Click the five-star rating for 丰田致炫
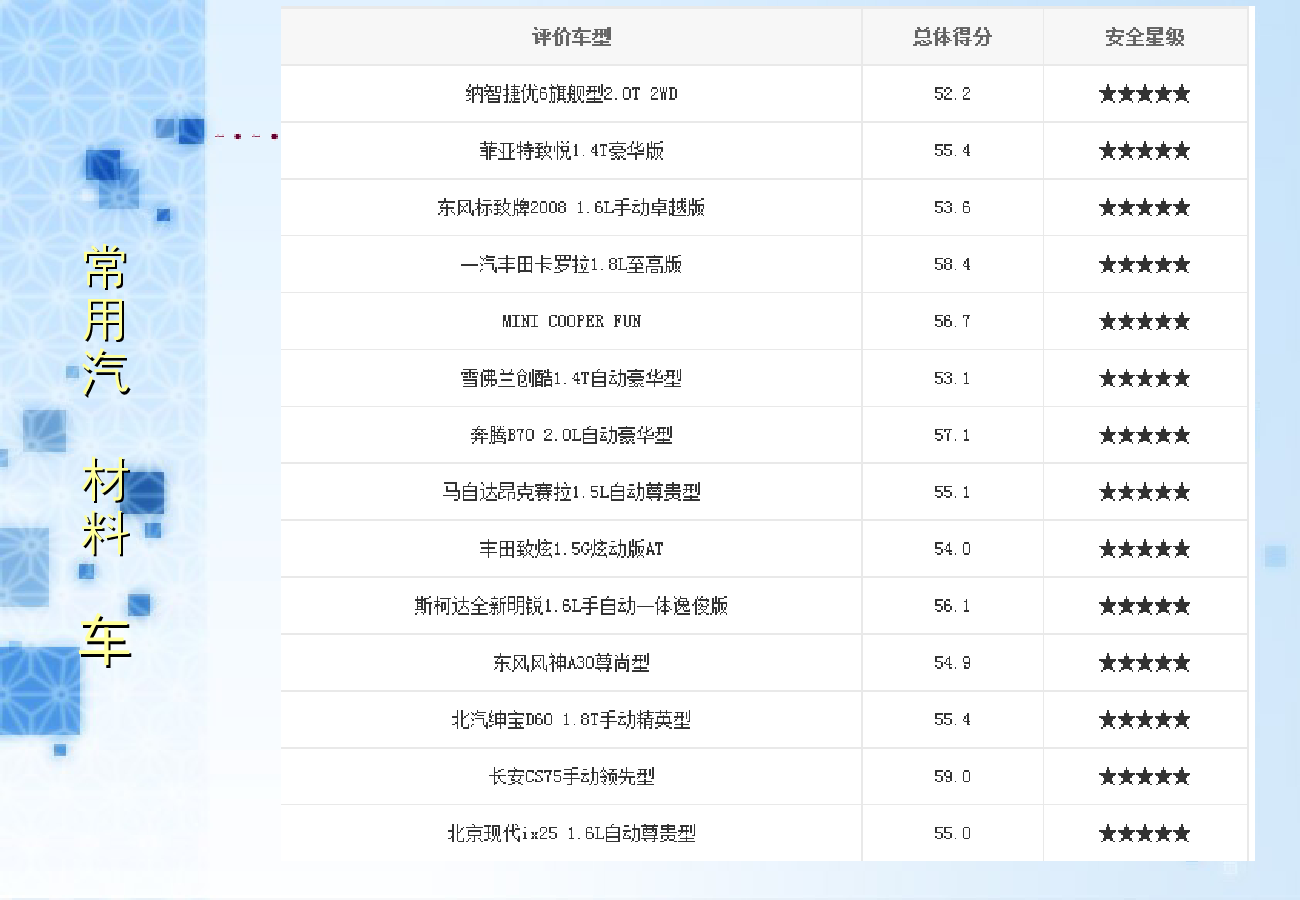Image resolution: width=1300 pixels, height=900 pixels. 1145,549
